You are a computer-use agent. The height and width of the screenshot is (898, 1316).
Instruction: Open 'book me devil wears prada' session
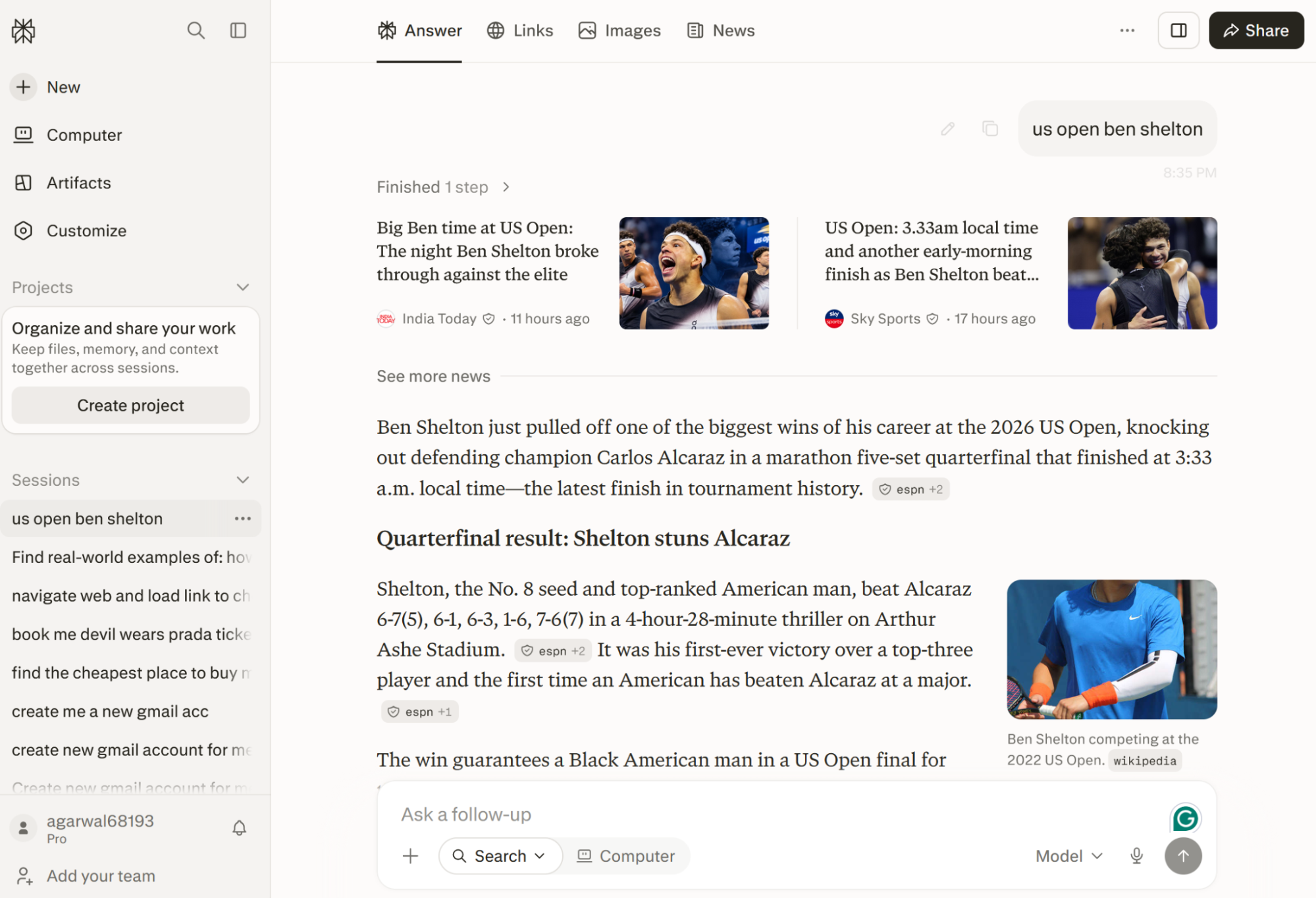(130, 635)
